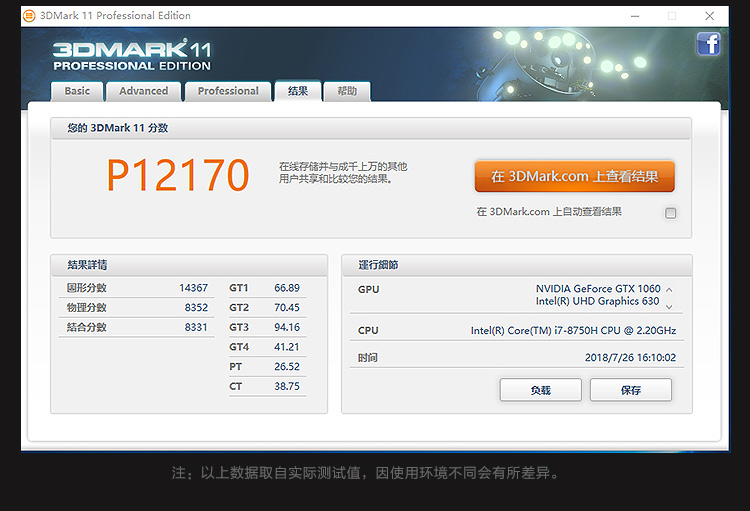Click Intel(R) UHD Graphics 630 entry

597,301
